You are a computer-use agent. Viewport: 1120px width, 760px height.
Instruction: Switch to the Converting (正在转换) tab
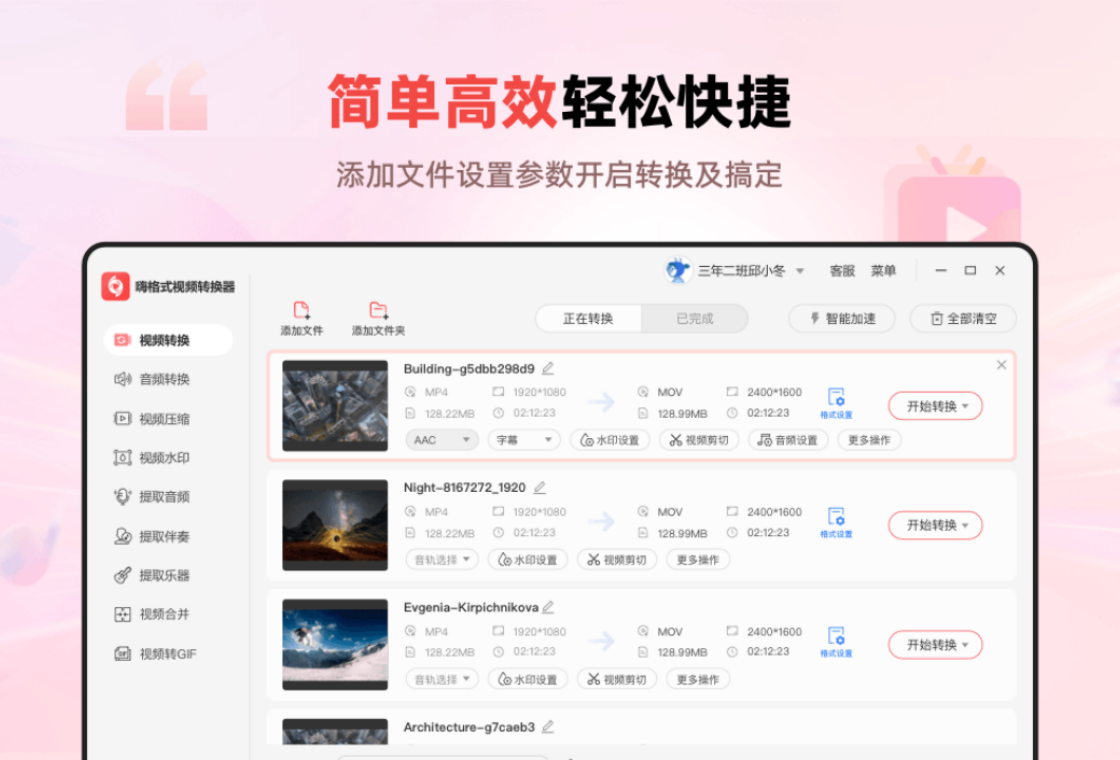[588, 319]
